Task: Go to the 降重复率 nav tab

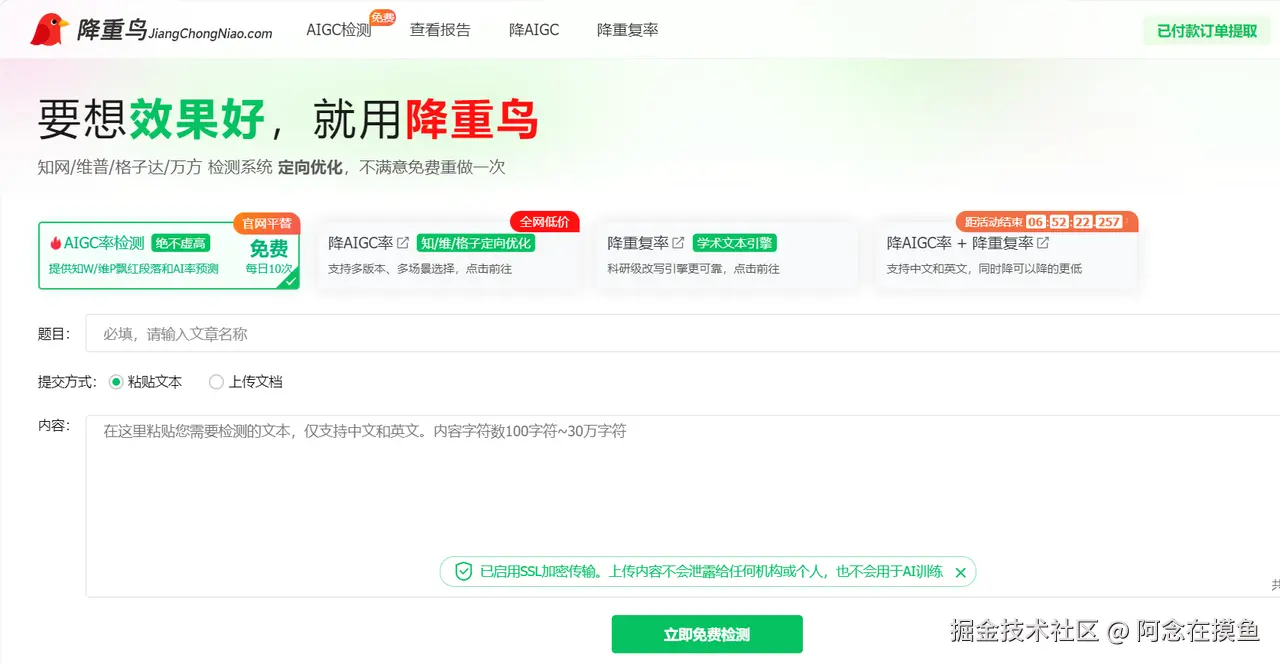Action: click(628, 30)
